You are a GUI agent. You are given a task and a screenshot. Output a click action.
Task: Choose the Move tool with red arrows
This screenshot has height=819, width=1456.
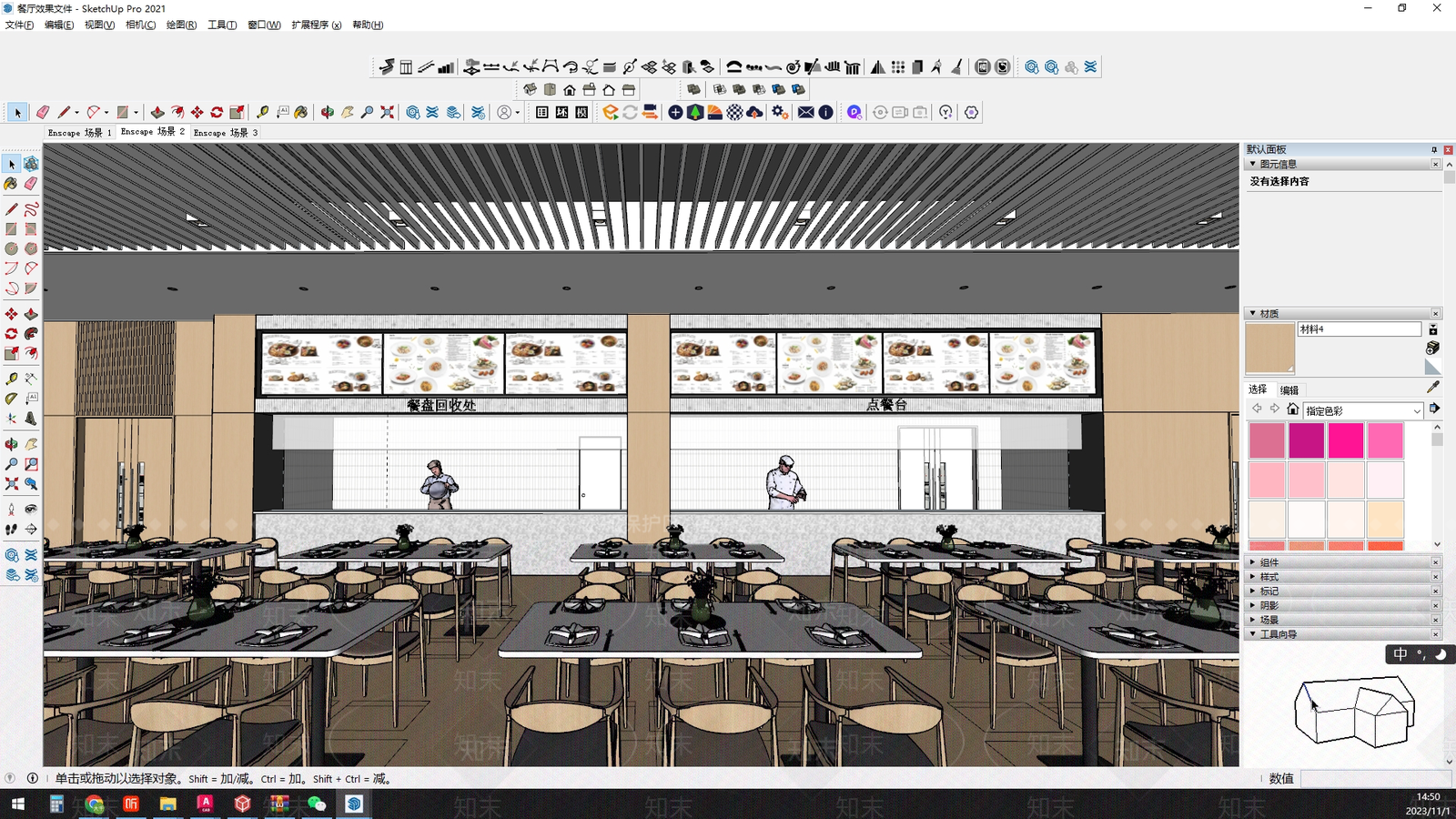197,112
